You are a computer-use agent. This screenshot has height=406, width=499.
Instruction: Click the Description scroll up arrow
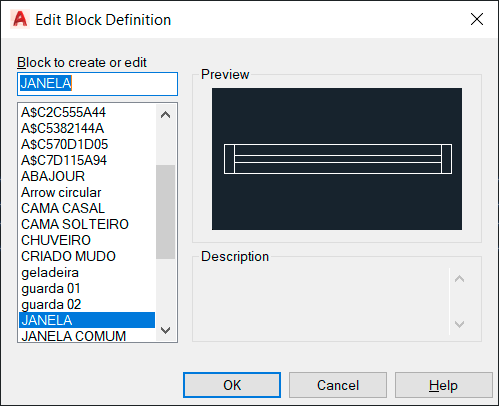pyautogui.click(x=459, y=279)
